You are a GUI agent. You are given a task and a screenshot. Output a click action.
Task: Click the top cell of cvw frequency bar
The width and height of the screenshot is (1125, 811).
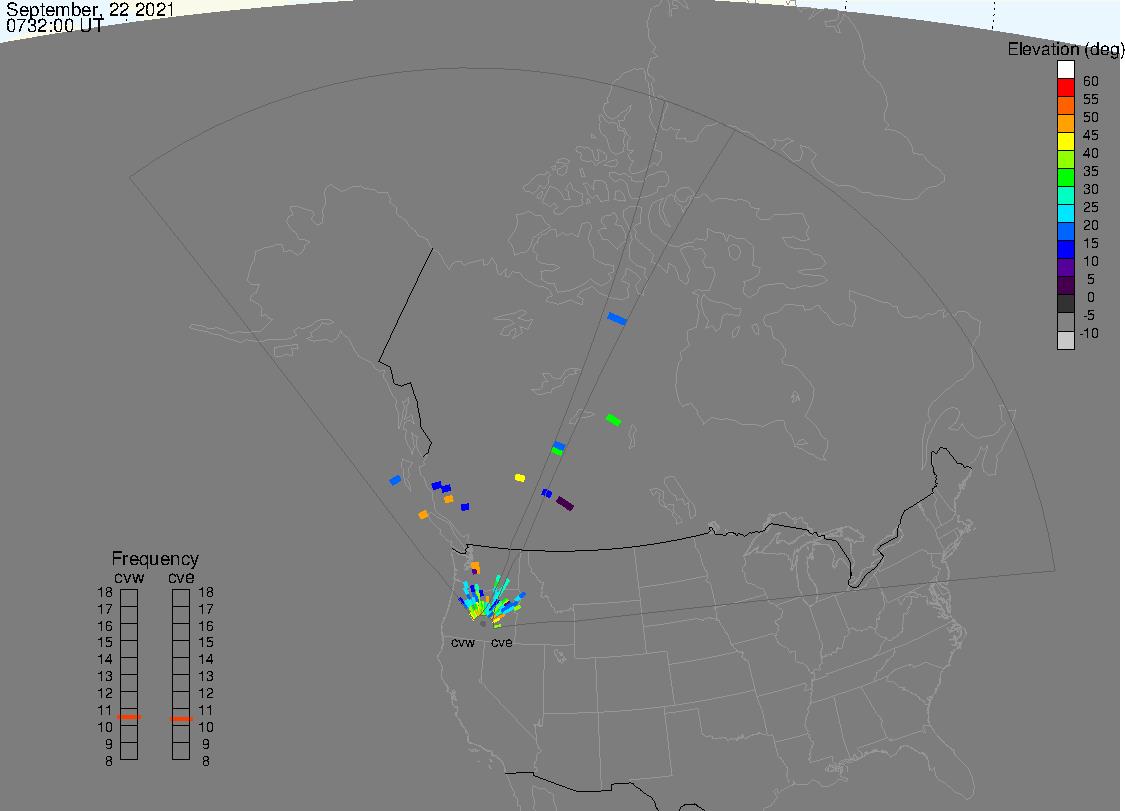129,598
